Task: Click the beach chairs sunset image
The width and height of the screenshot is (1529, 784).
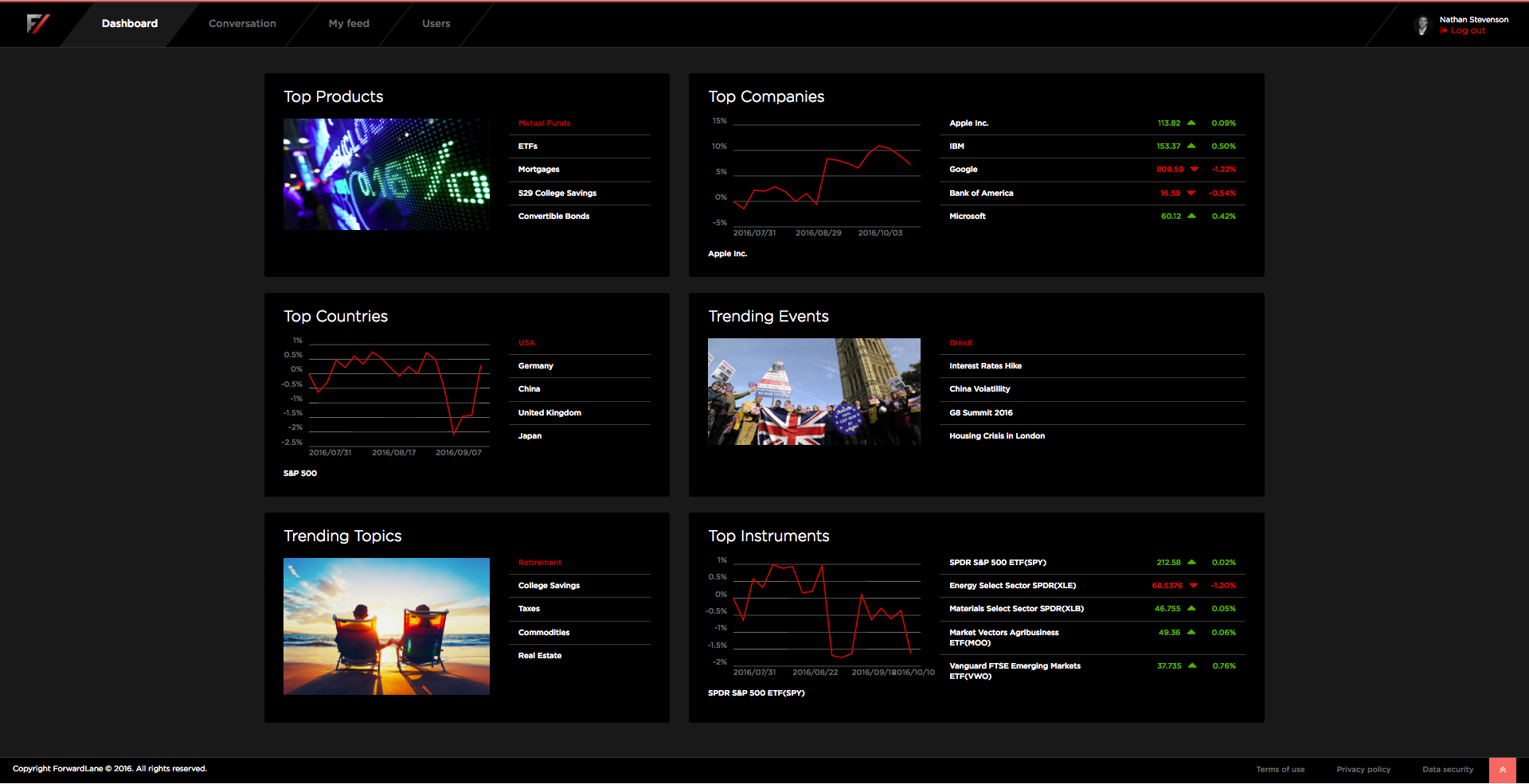Action: point(386,626)
